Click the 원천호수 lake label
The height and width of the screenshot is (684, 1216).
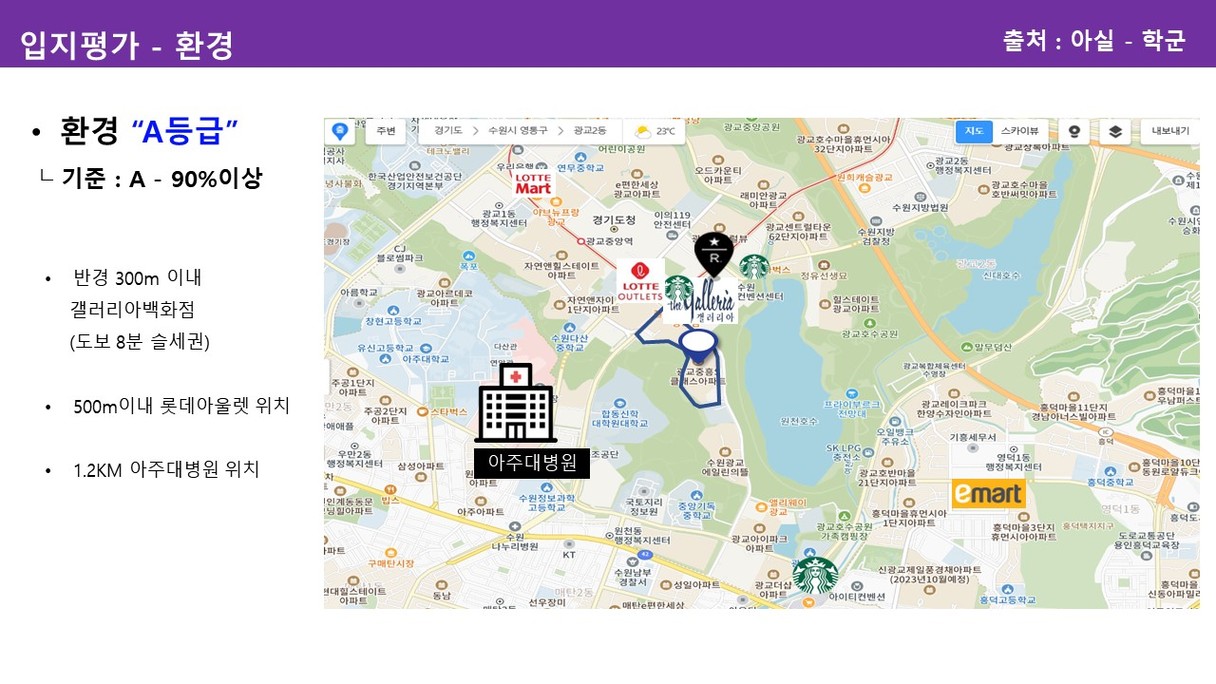click(797, 421)
